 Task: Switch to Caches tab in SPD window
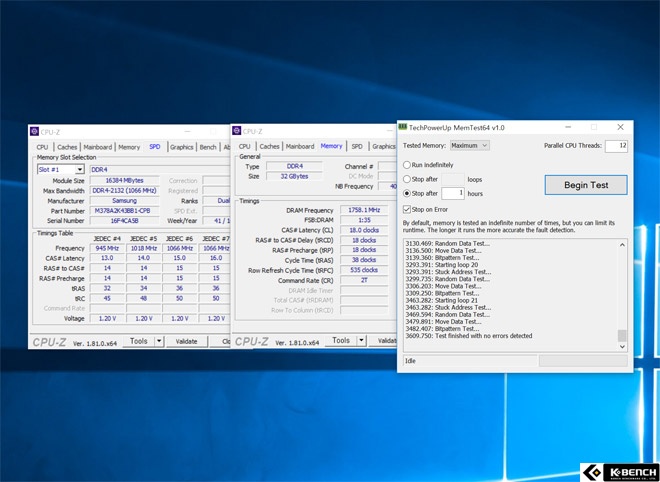67,147
